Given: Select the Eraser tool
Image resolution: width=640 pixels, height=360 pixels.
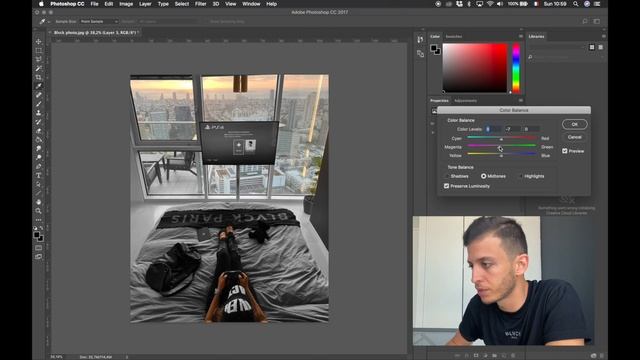Looking at the screenshot, I should pos(39,131).
